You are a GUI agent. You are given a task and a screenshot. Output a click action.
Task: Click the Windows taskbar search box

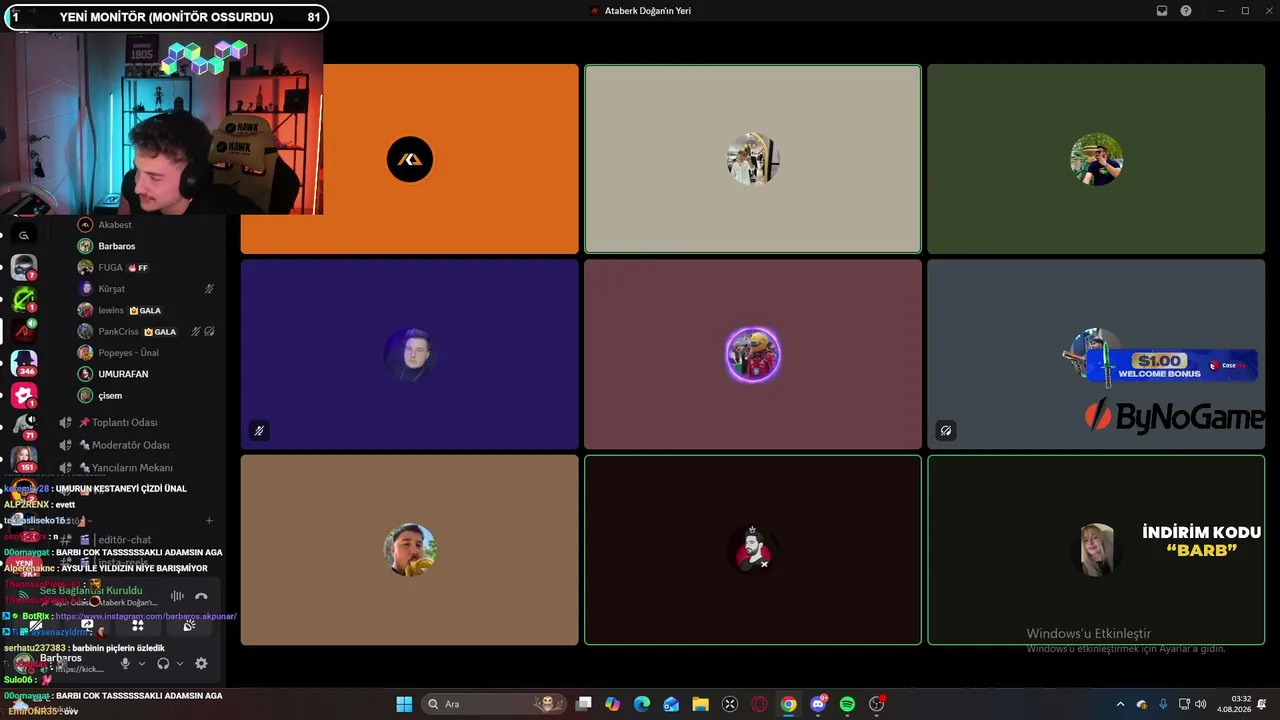pos(493,704)
